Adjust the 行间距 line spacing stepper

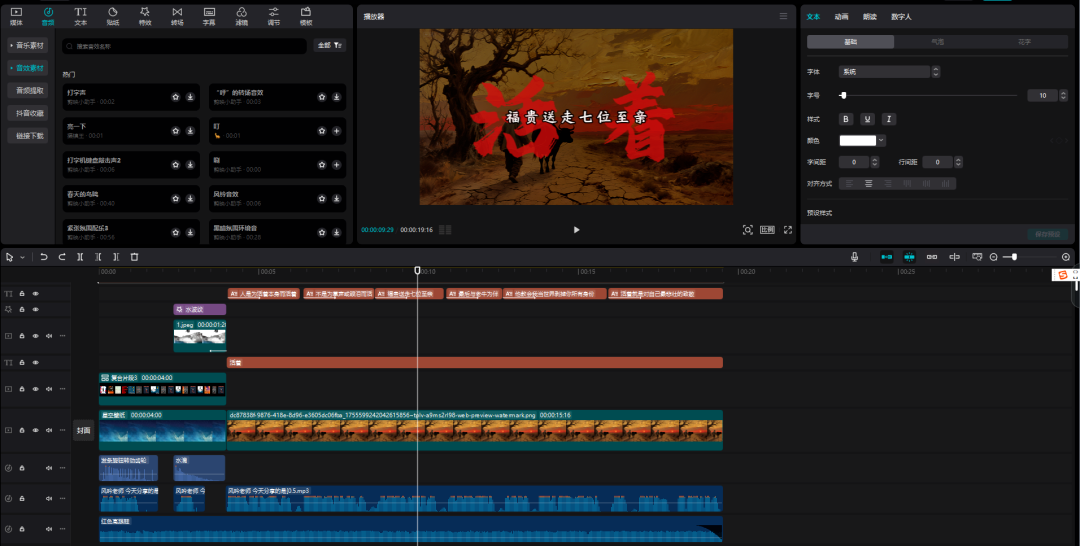pos(958,162)
